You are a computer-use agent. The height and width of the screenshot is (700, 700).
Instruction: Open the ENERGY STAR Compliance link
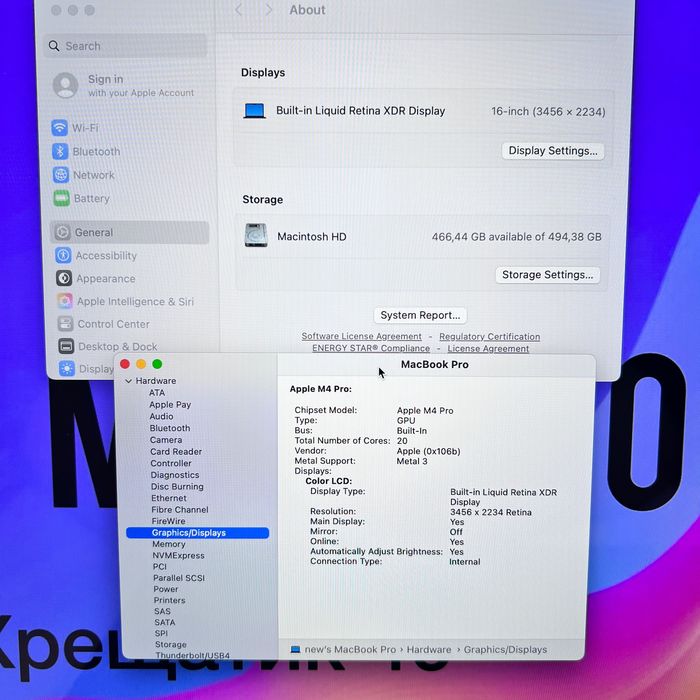pyautogui.click(x=371, y=348)
